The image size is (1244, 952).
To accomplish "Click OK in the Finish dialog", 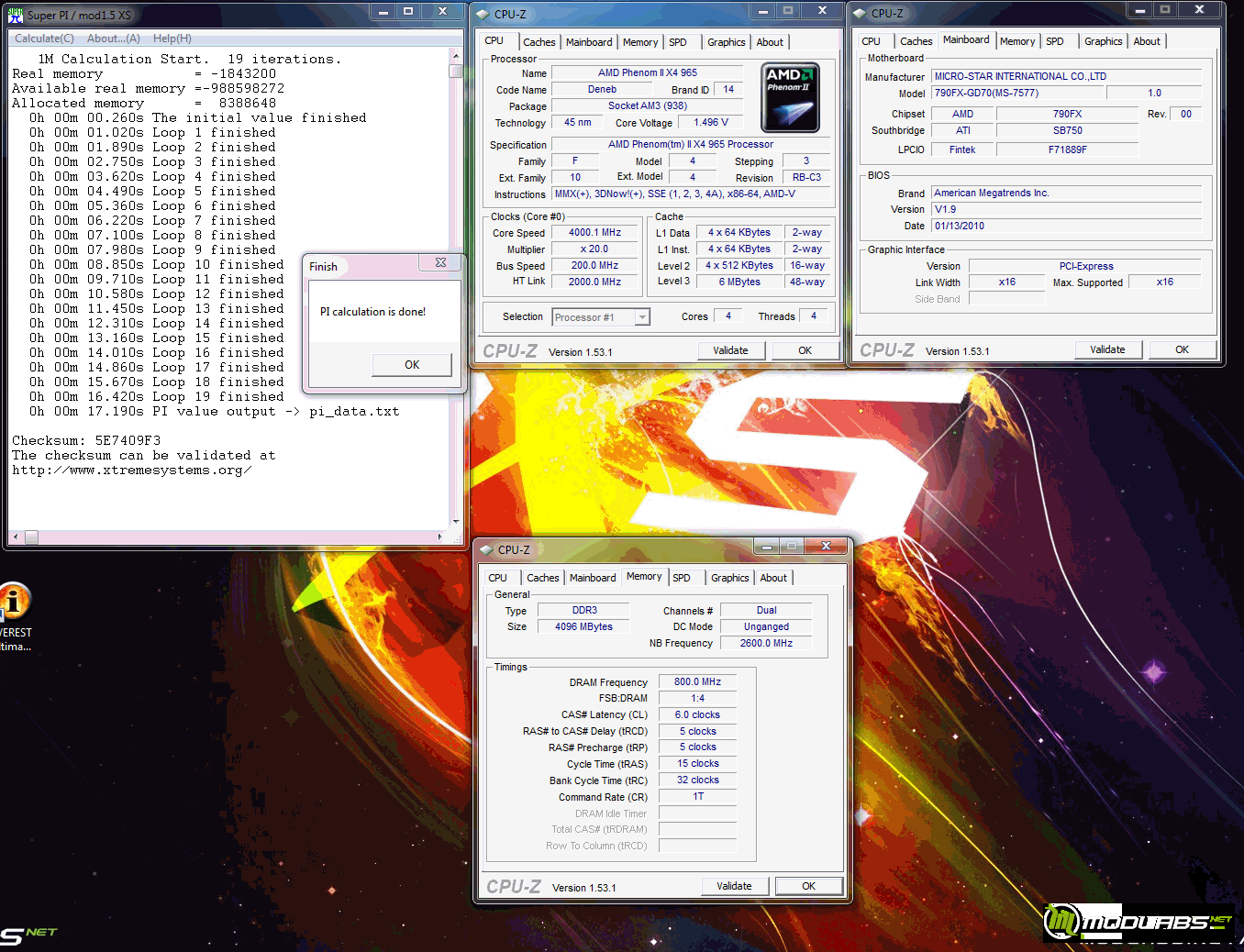I will [x=412, y=365].
